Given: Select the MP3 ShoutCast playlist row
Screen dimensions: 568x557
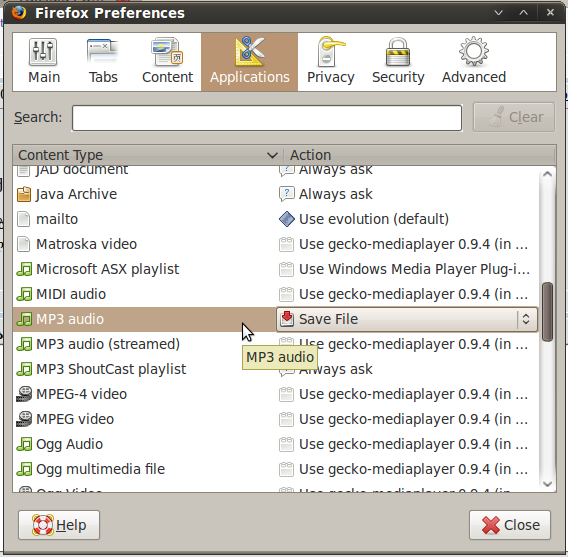Looking at the screenshot, I should 276,369.
